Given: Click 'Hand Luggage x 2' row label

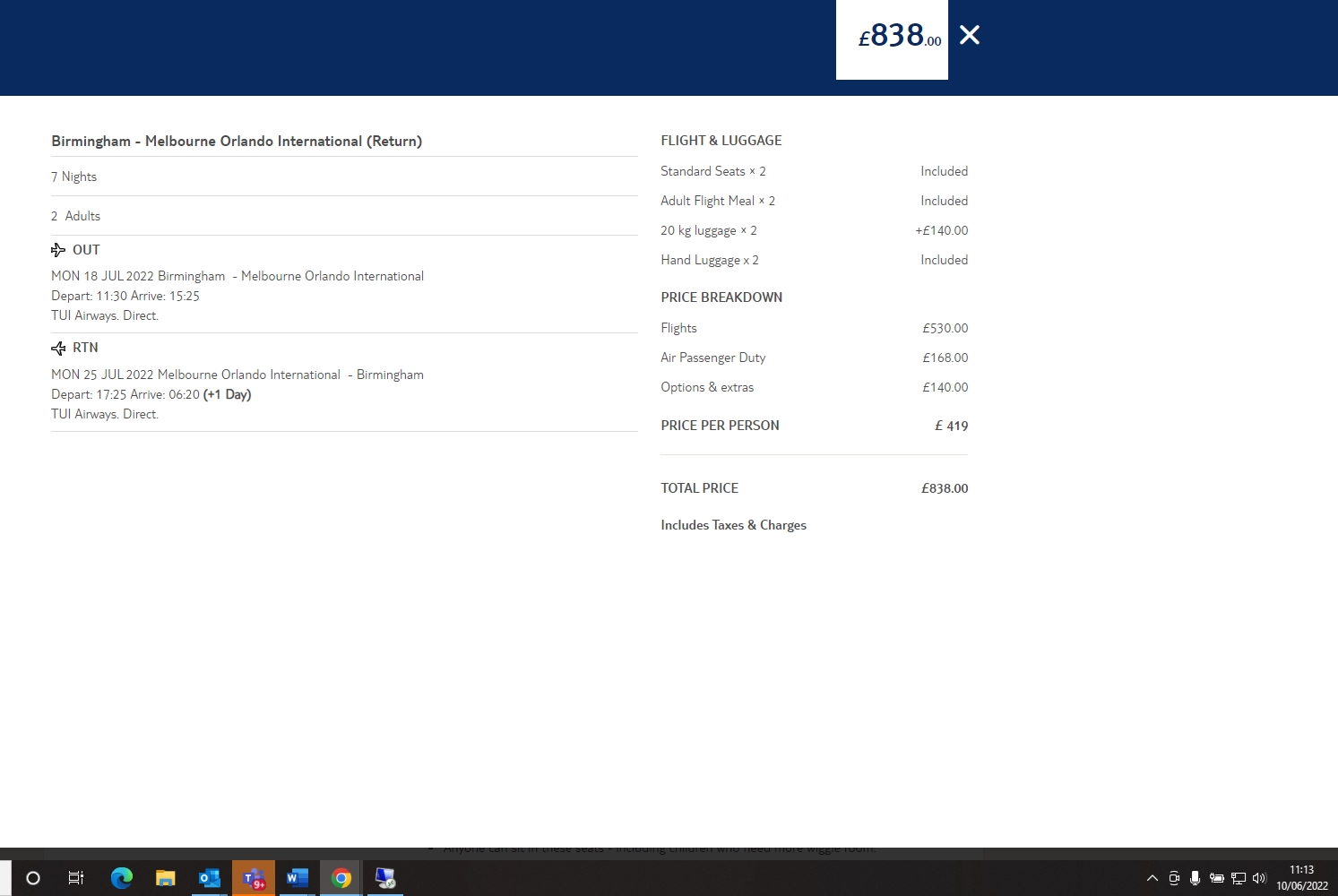Looking at the screenshot, I should click(710, 260).
